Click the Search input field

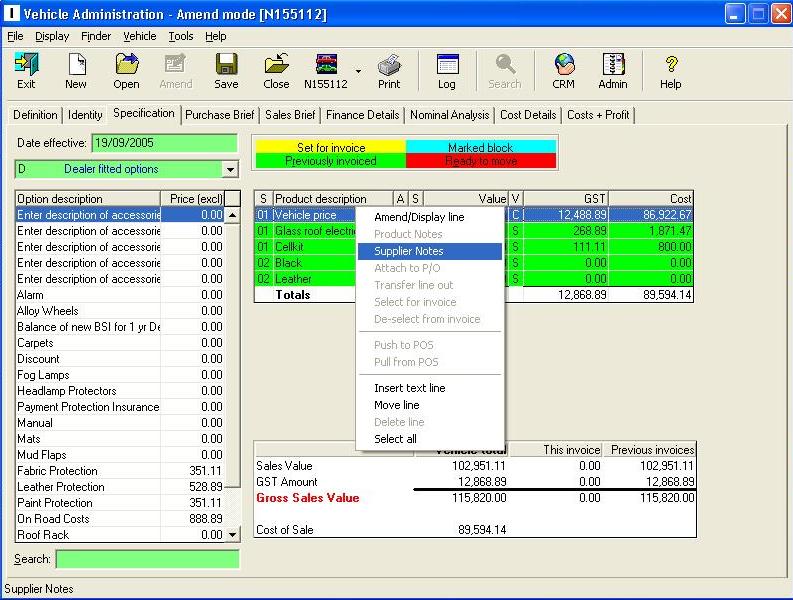point(147,559)
